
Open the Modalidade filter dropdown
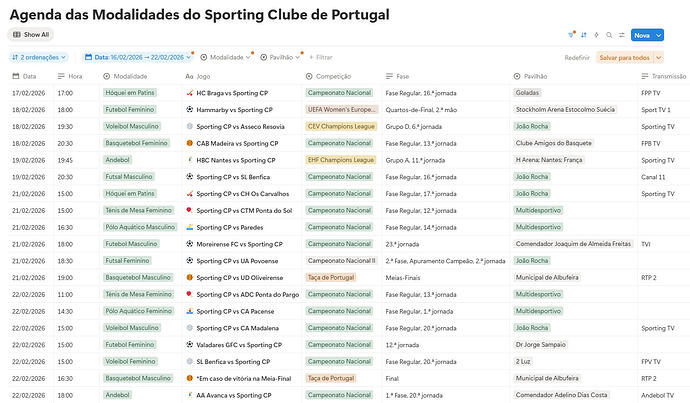pyautogui.click(x=226, y=57)
